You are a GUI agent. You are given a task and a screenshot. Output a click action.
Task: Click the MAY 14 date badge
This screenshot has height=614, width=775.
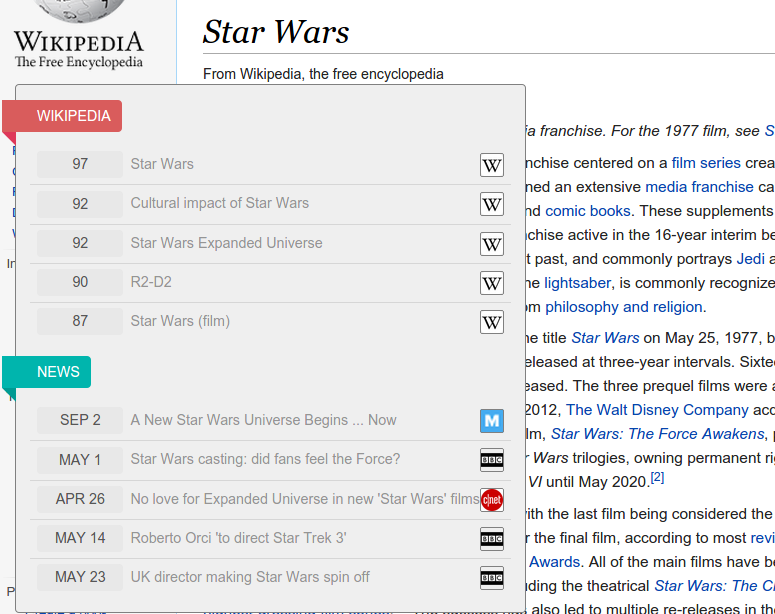[80, 538]
